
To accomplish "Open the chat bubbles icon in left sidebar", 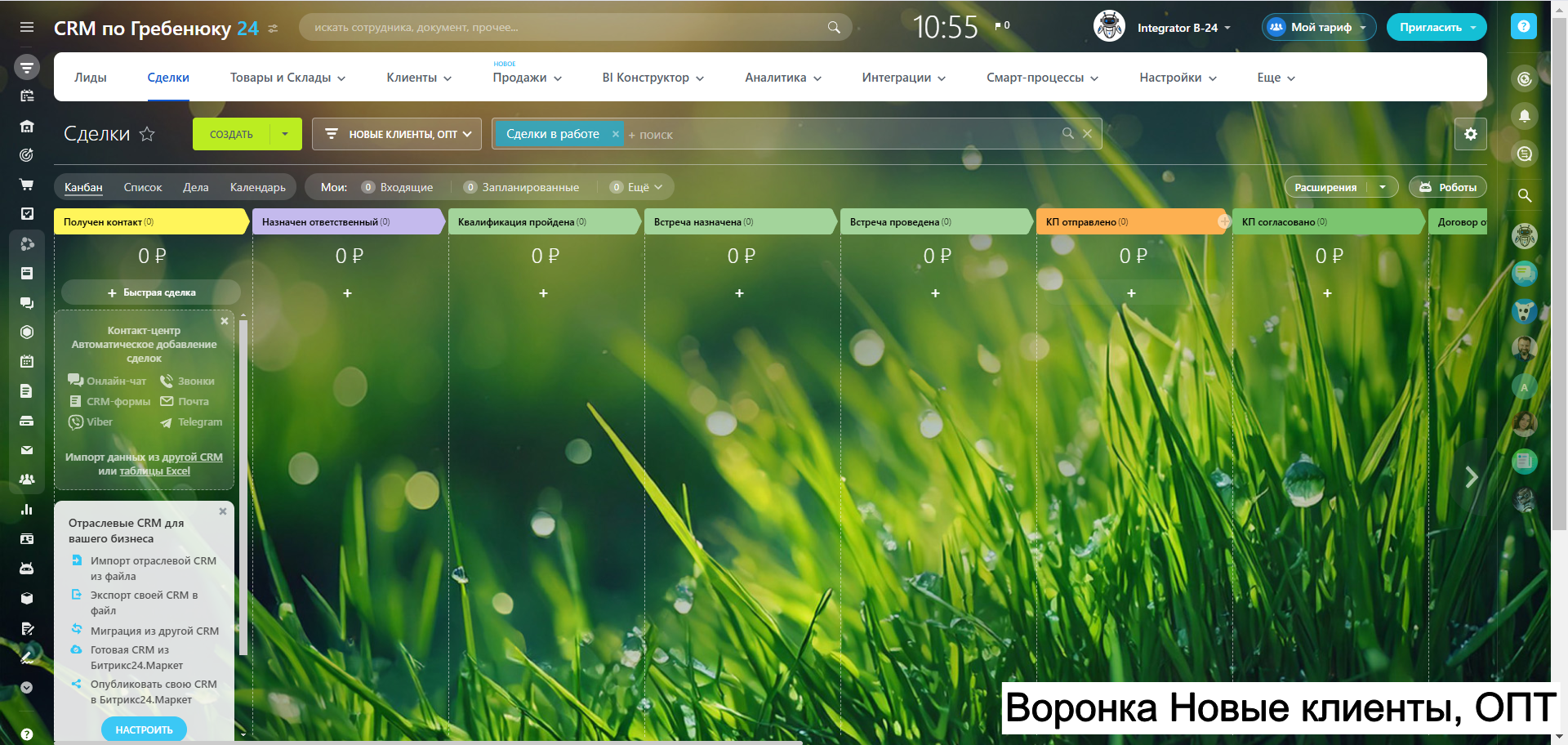I will 27,303.
